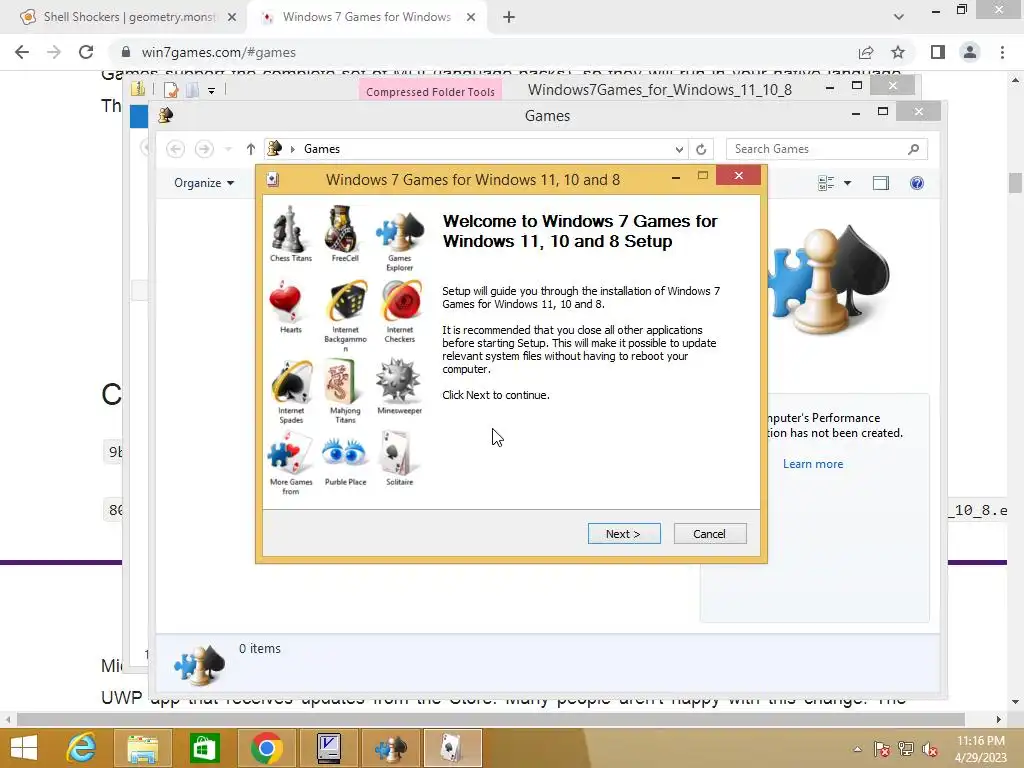
Task: Open recent locations dropdown in Games window
Action: [x=228, y=149]
